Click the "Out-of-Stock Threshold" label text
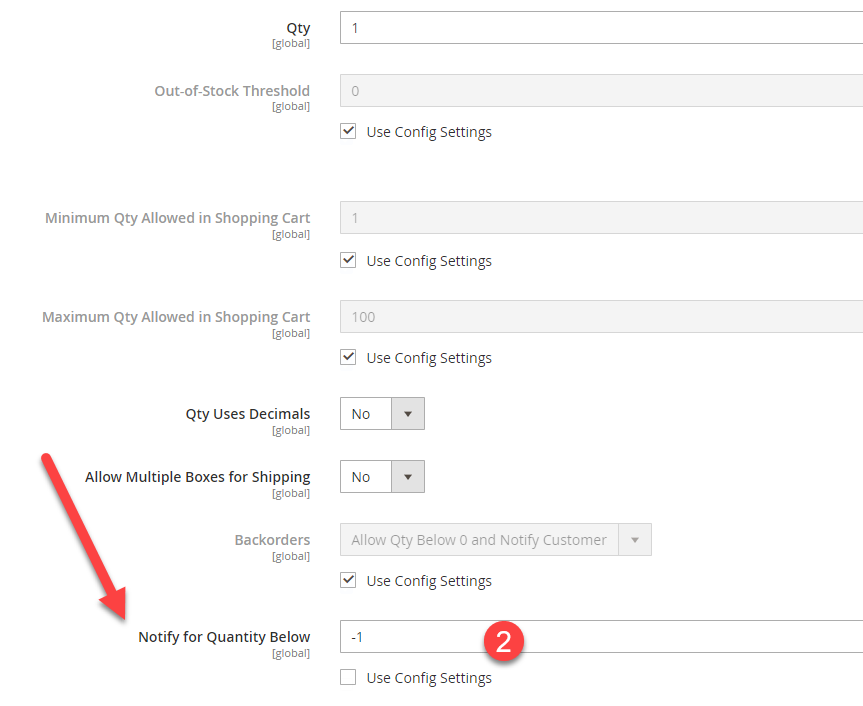 pyautogui.click(x=232, y=91)
